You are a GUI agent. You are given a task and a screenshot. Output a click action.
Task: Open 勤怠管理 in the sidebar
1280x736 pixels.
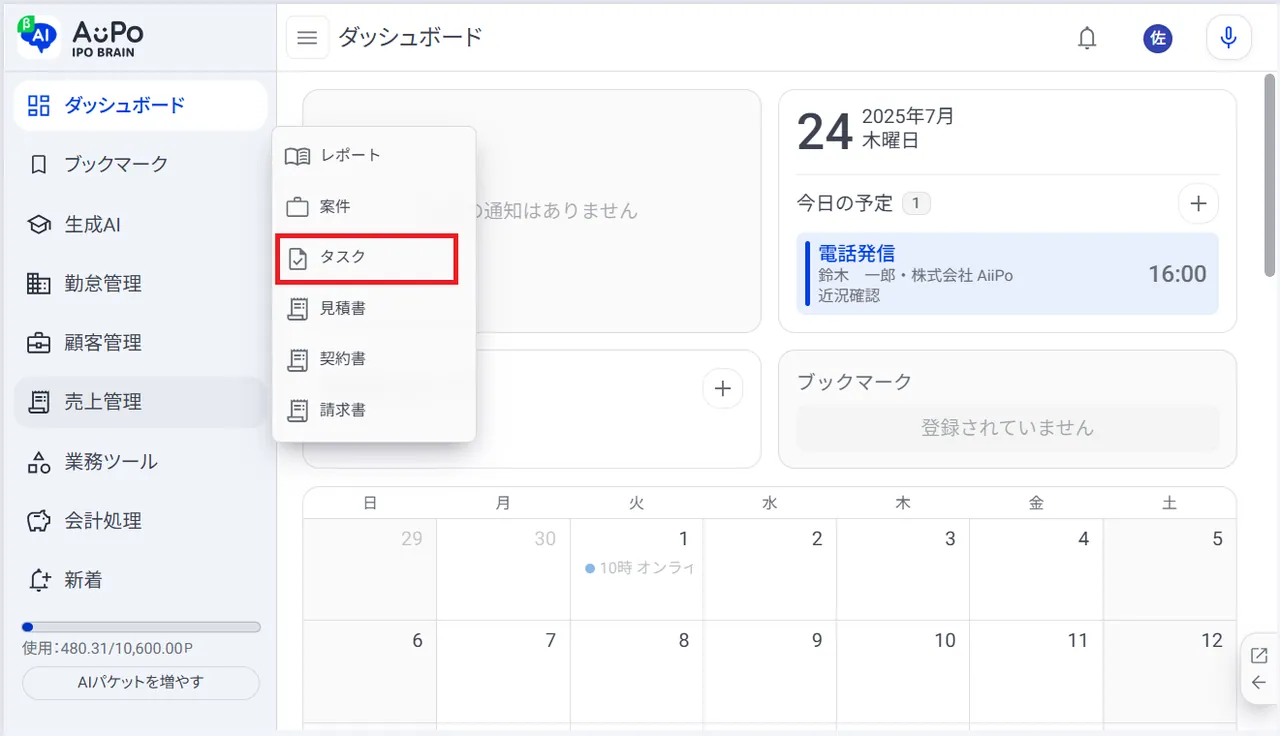pos(140,283)
